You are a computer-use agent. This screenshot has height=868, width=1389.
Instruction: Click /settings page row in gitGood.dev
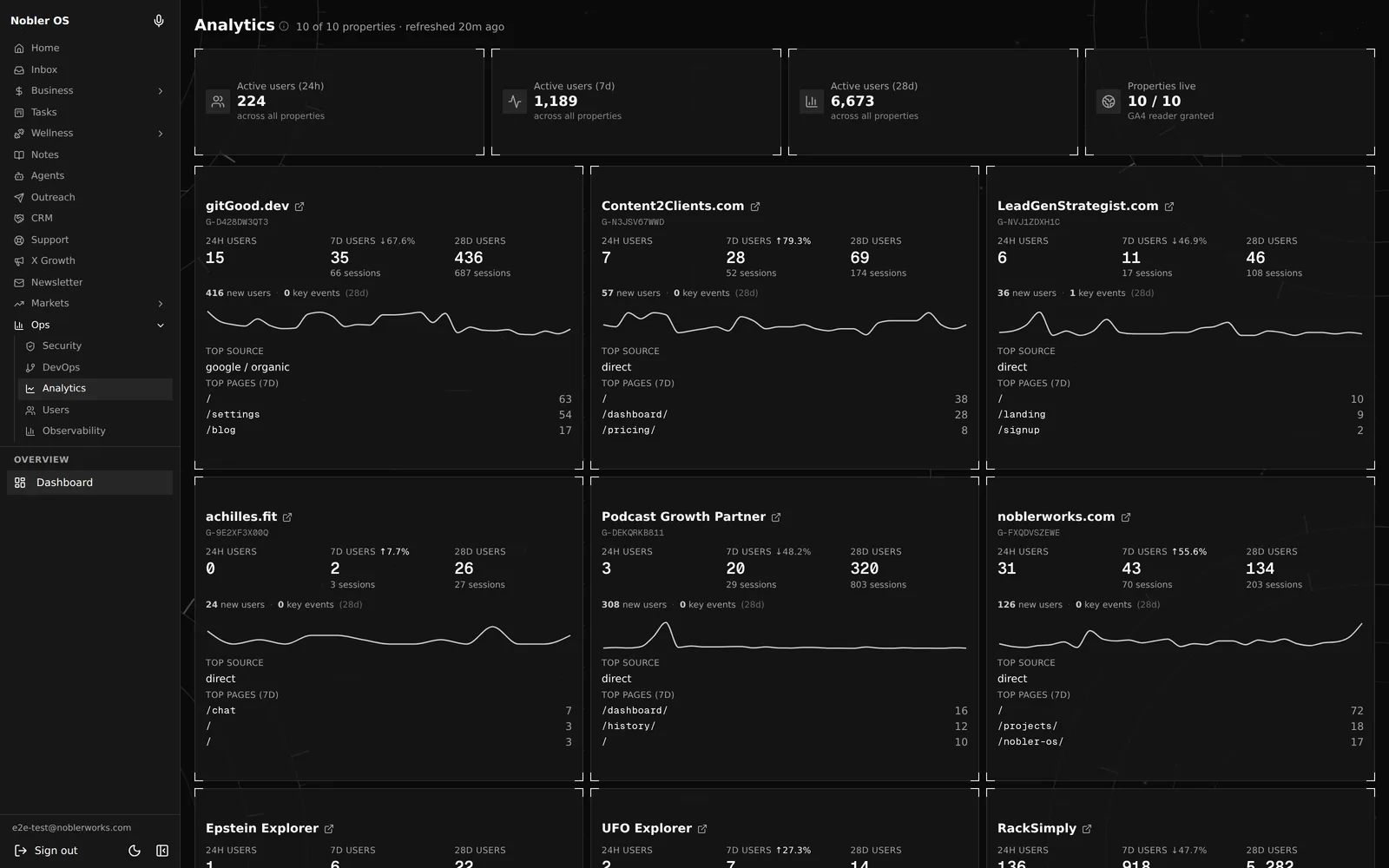coord(388,415)
